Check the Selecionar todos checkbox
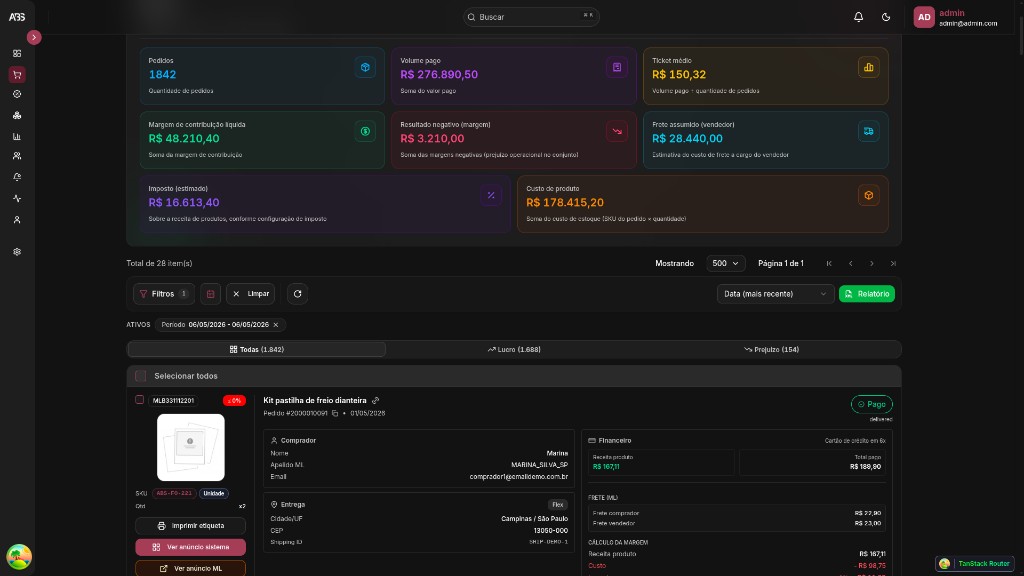 [140, 376]
